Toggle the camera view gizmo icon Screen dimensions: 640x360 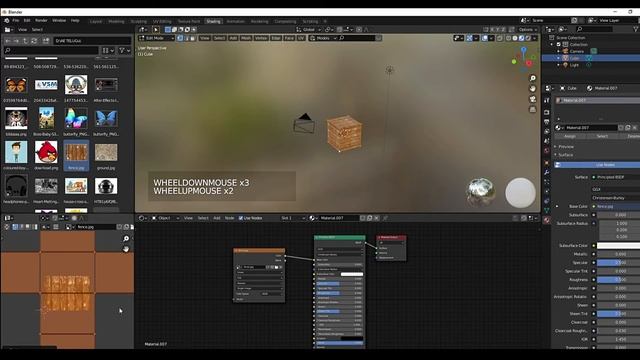(x=533, y=99)
